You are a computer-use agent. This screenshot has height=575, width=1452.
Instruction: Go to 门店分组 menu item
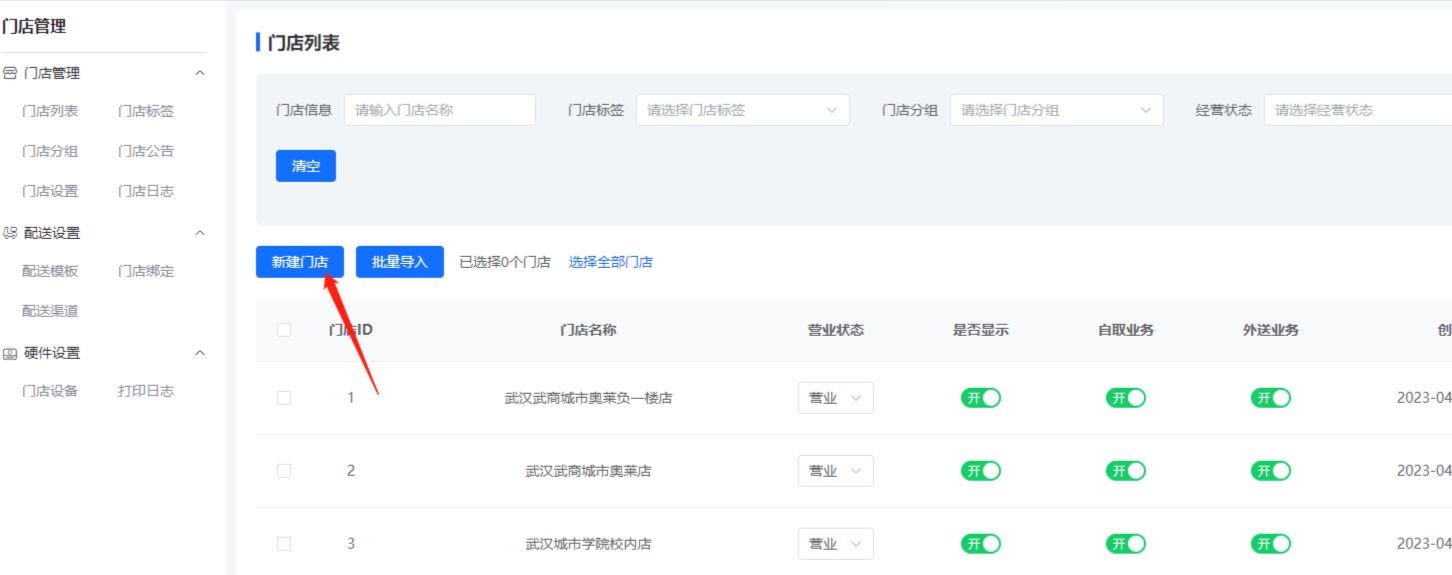click(x=50, y=151)
